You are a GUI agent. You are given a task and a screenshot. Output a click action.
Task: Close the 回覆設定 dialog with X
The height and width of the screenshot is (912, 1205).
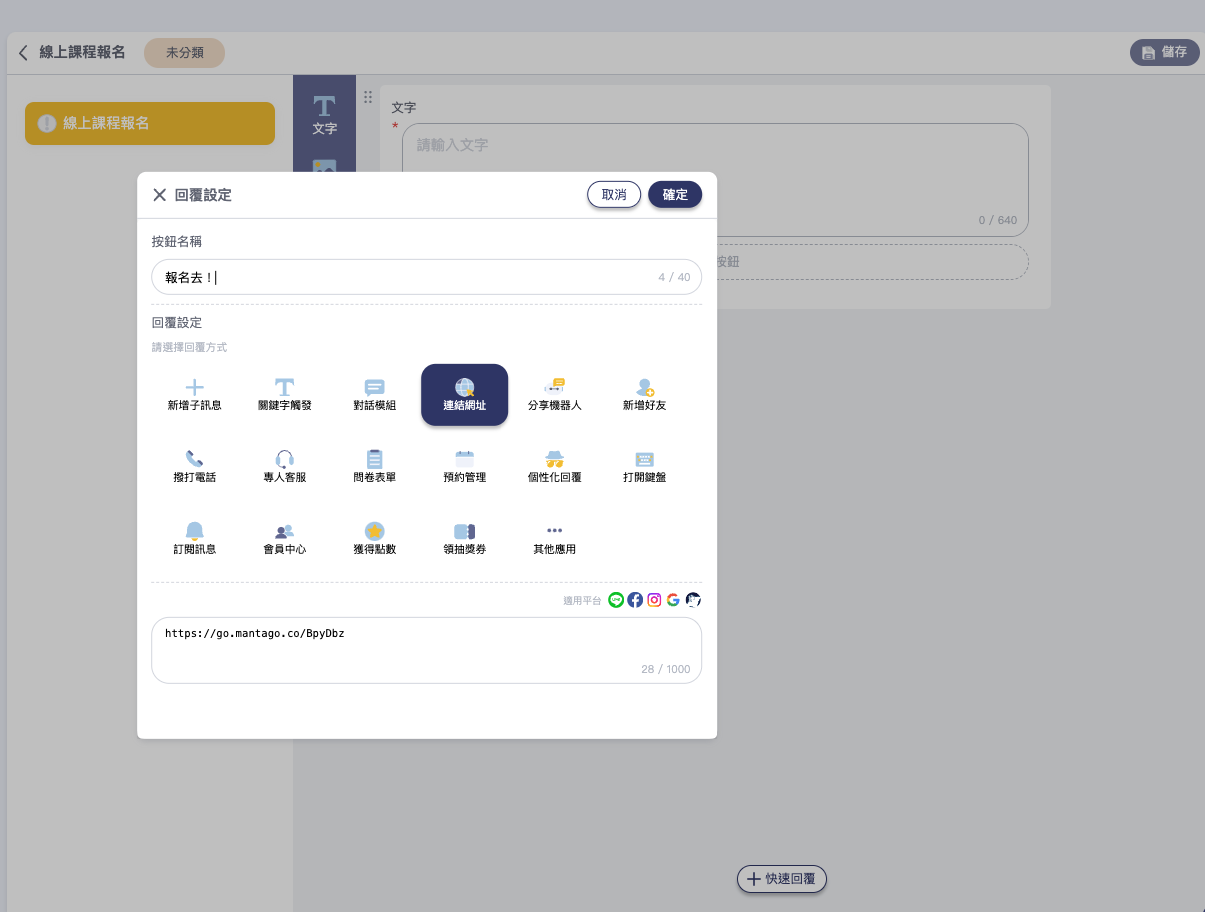(159, 195)
